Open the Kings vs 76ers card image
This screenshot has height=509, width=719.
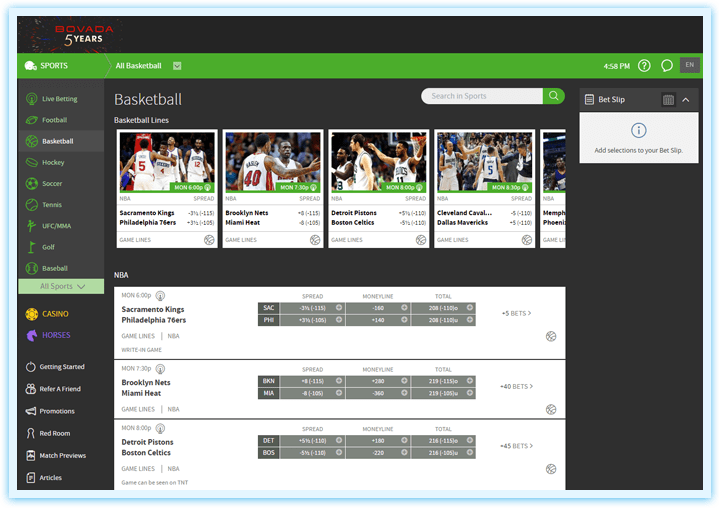coord(167,162)
